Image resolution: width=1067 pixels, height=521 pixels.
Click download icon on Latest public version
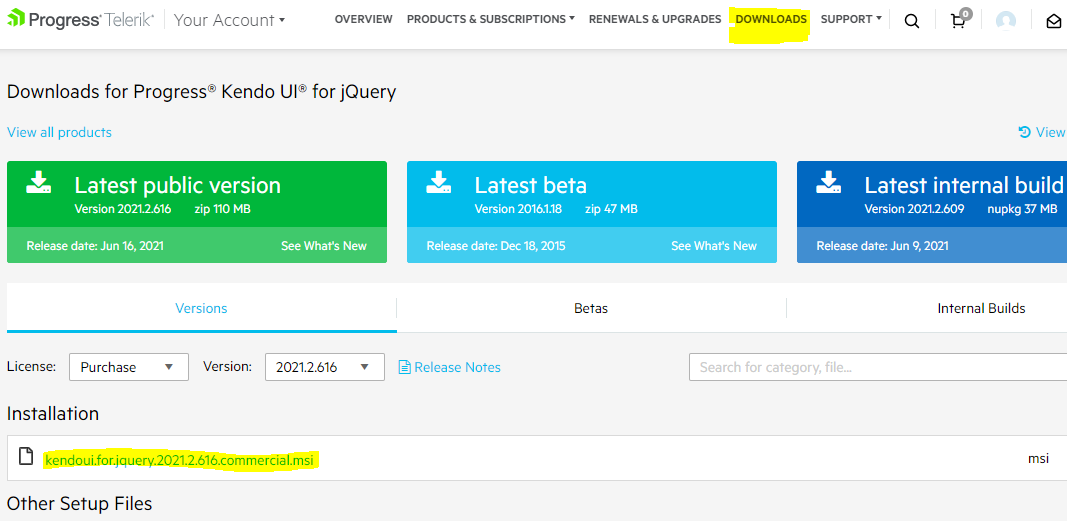pyautogui.click(x=39, y=184)
